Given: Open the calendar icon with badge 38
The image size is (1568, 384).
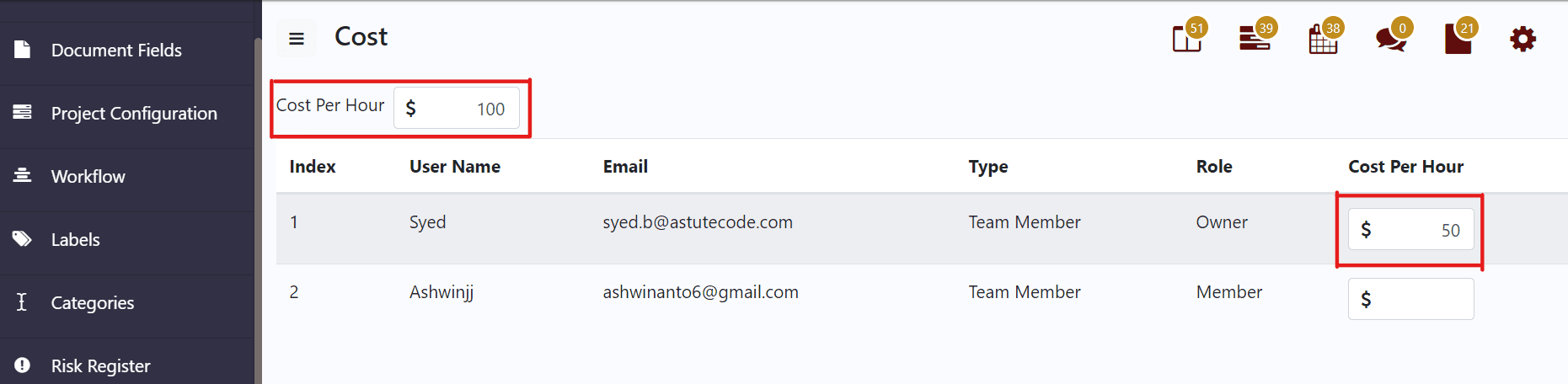Looking at the screenshot, I should pyautogui.click(x=1323, y=39).
